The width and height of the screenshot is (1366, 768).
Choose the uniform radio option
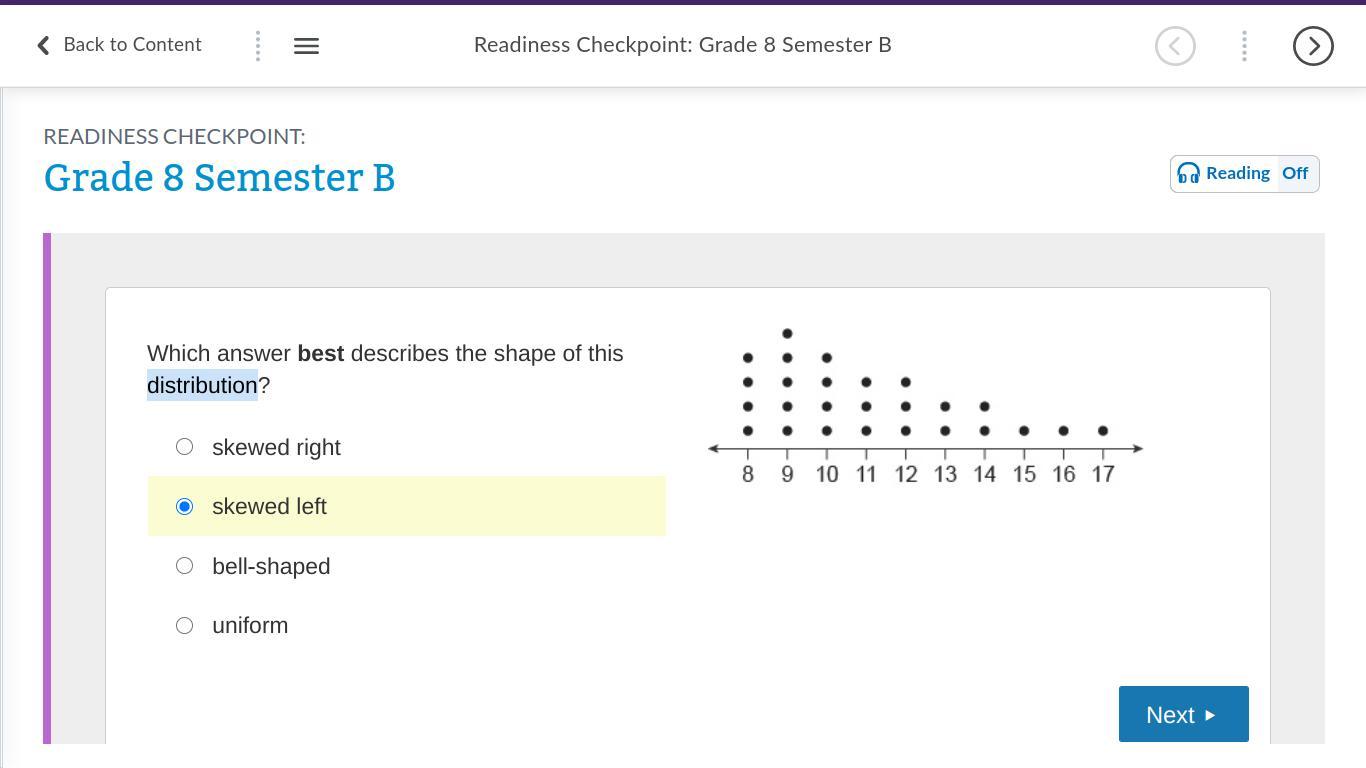click(x=184, y=626)
